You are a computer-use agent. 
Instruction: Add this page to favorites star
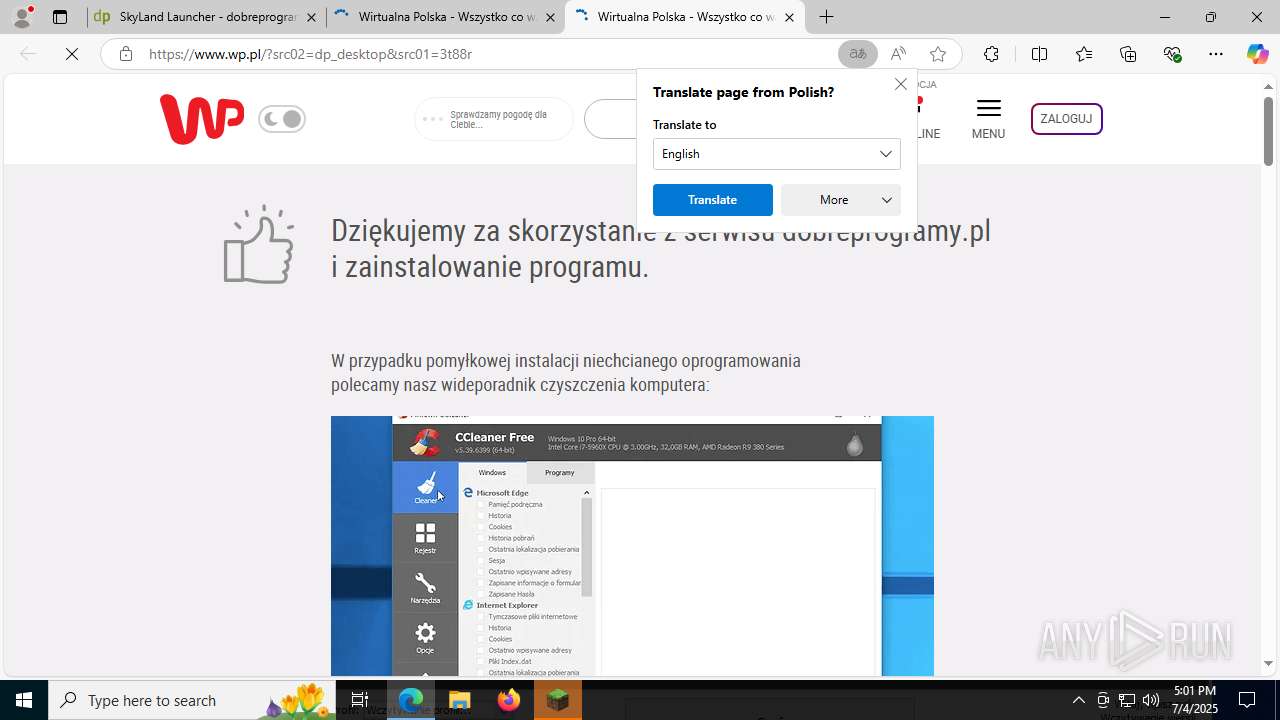937,54
